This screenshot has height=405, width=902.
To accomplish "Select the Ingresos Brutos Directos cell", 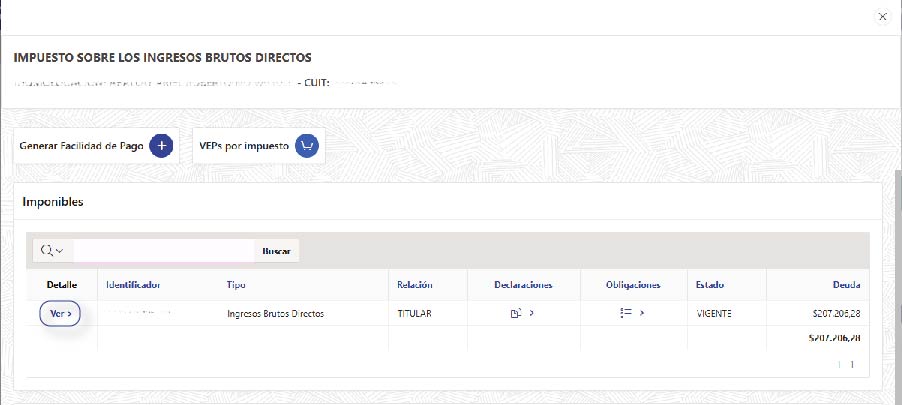I will click(276, 314).
